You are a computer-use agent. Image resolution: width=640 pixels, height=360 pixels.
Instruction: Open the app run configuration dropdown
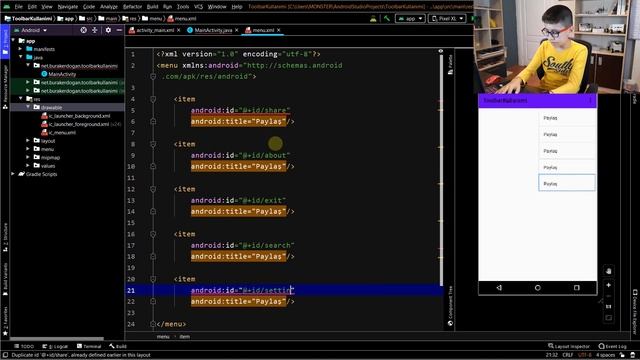(x=410, y=18)
